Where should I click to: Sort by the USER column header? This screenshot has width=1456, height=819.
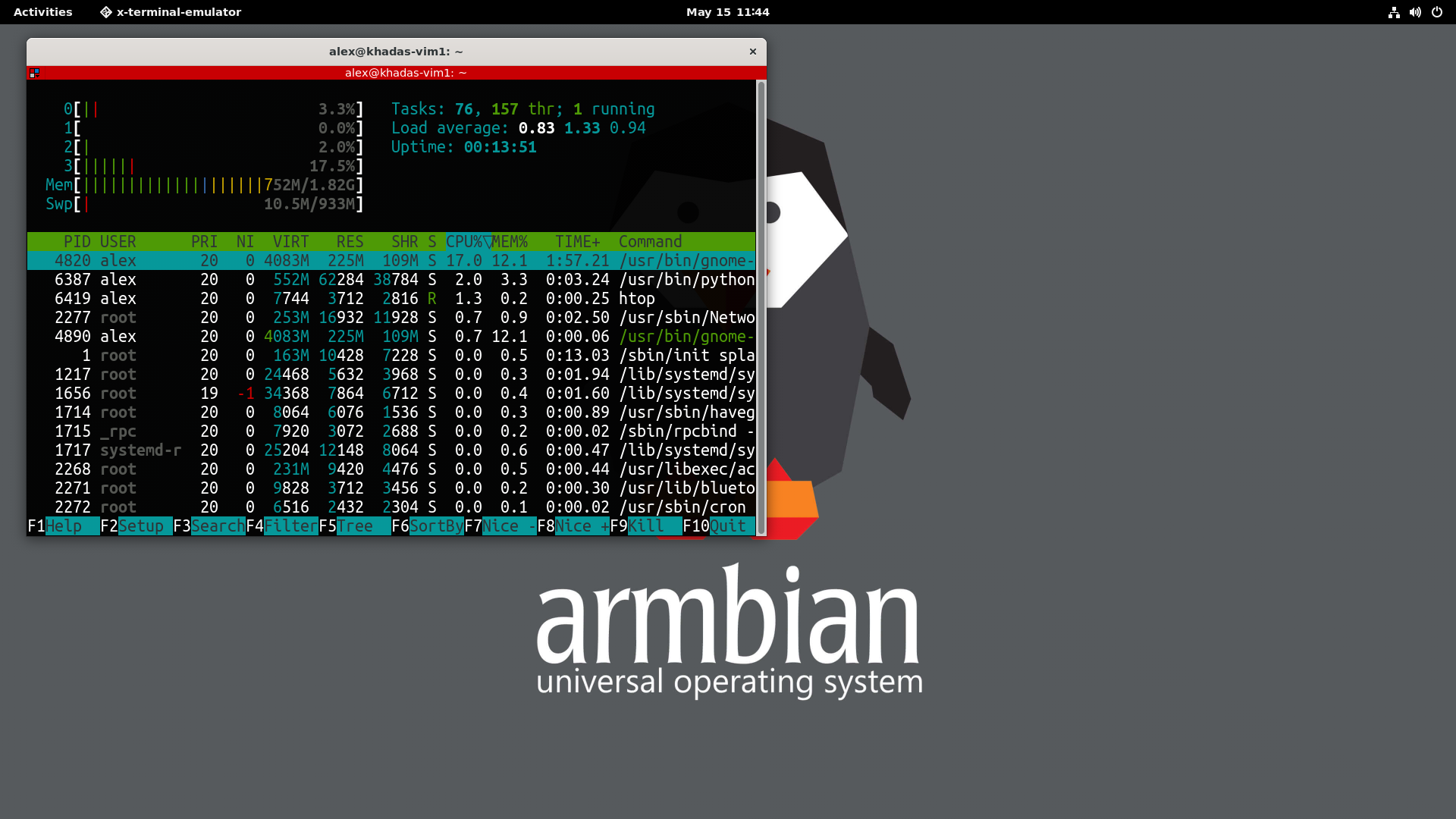[x=118, y=242]
